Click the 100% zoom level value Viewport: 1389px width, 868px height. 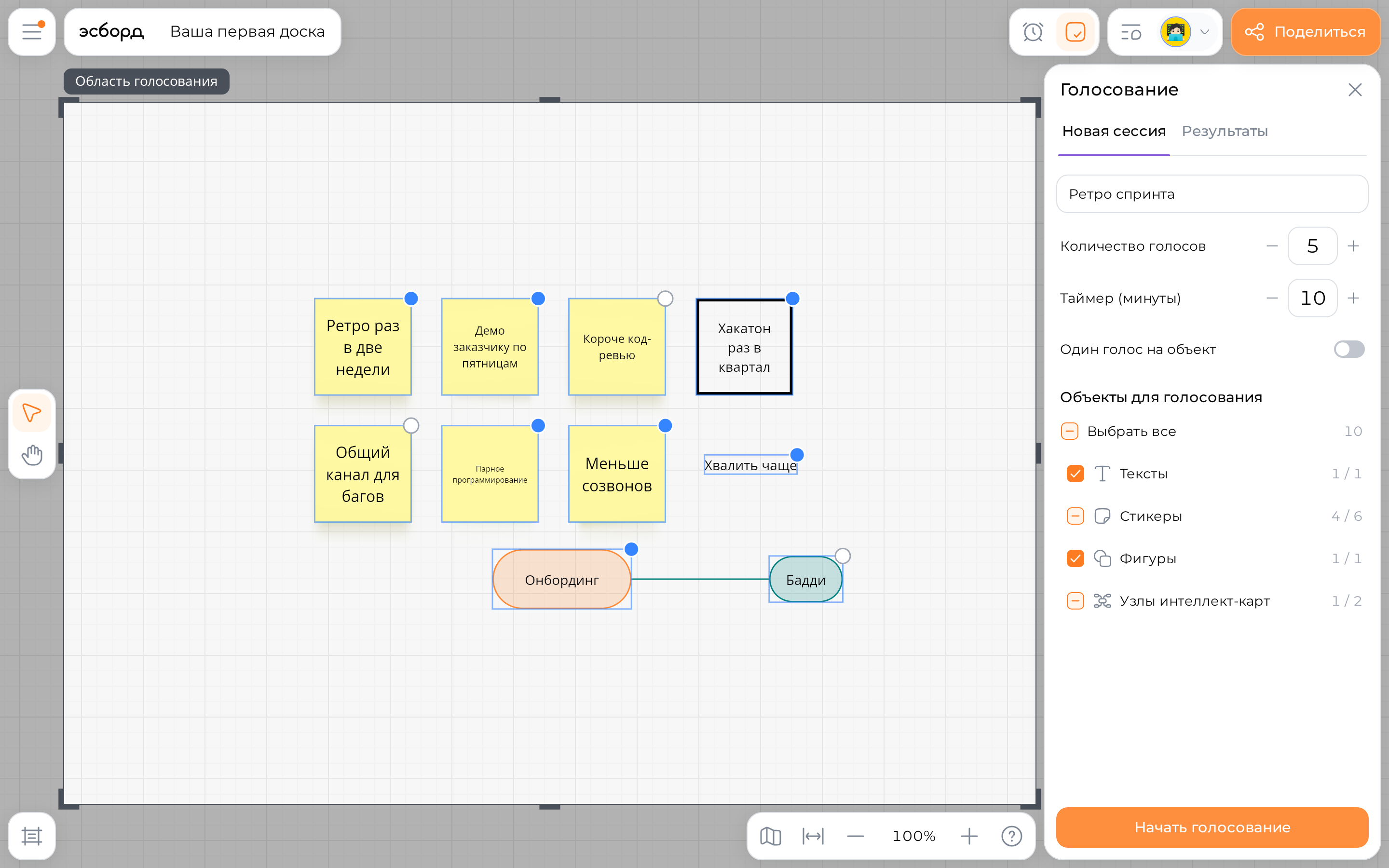[x=913, y=836]
